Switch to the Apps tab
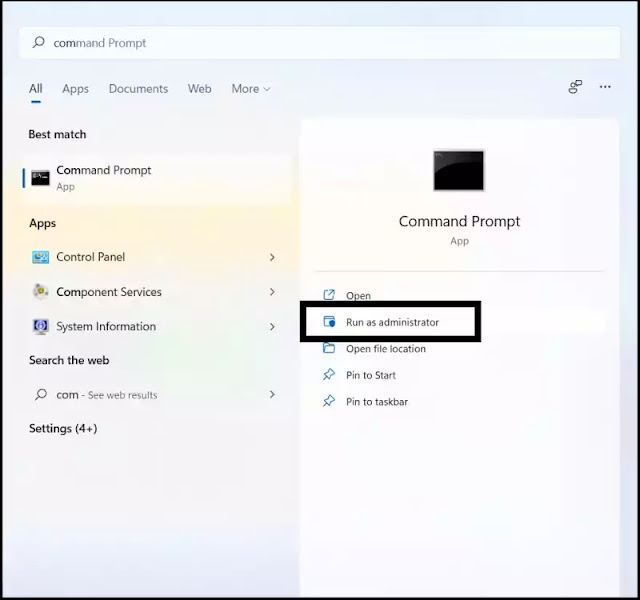This screenshot has width=640, height=600. pos(76,89)
